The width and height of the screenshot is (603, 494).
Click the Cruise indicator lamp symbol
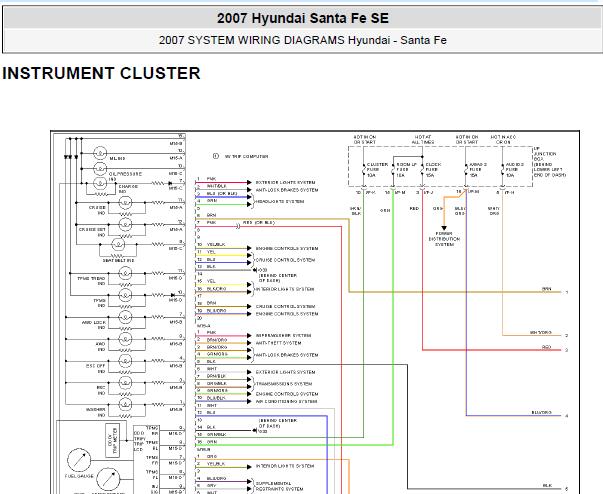125,202
